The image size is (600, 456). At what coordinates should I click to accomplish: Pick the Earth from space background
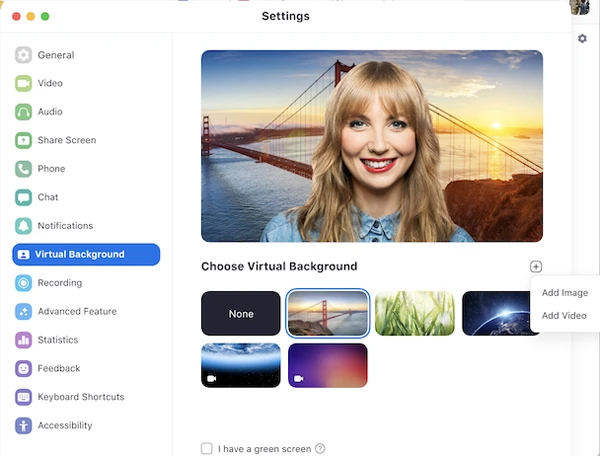coord(495,314)
